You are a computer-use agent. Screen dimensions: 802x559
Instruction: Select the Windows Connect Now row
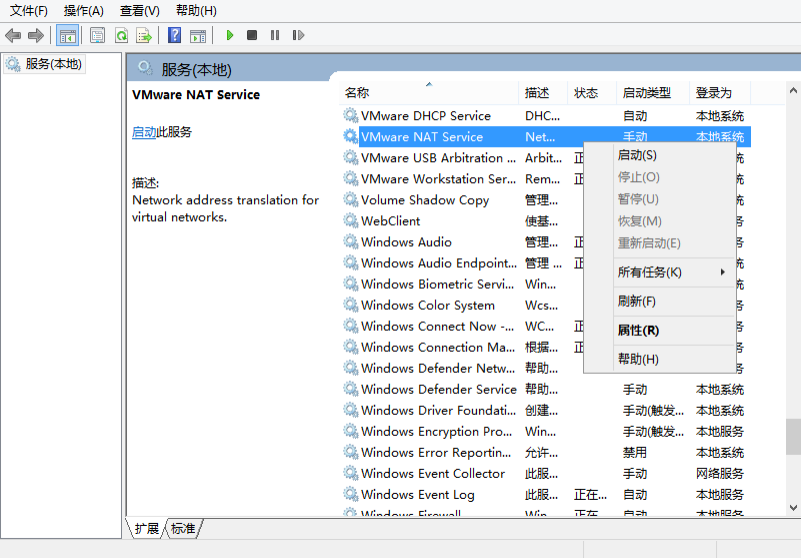point(437,326)
